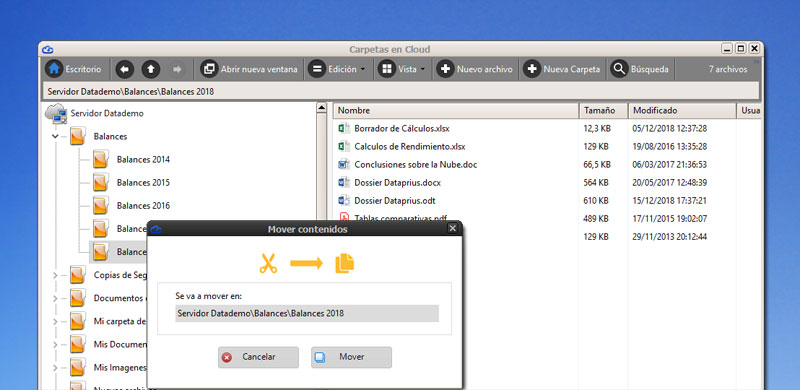This screenshot has height=390, width=800.
Task: Click Balances 2016 folder icon
Action: click(101, 206)
